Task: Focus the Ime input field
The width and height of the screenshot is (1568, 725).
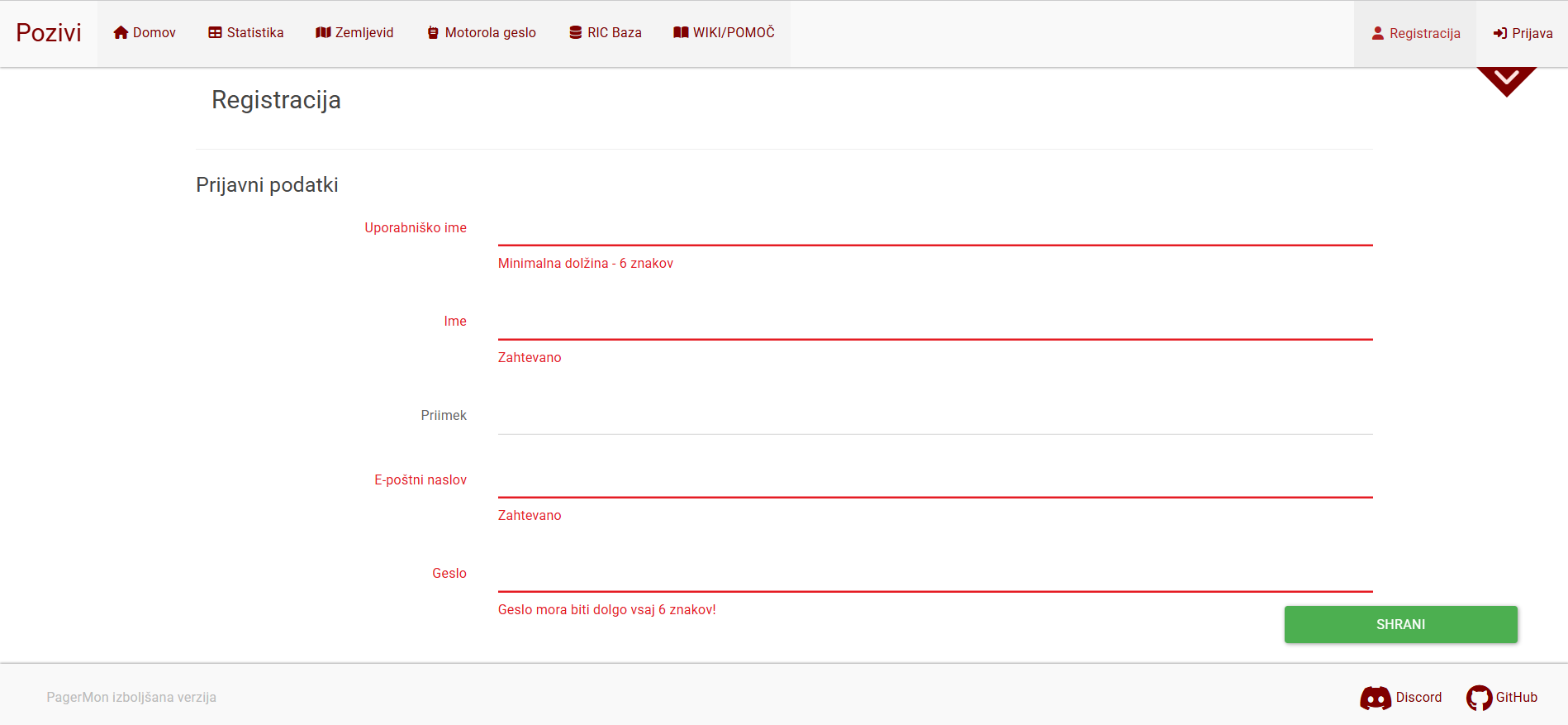Action: pos(935,323)
